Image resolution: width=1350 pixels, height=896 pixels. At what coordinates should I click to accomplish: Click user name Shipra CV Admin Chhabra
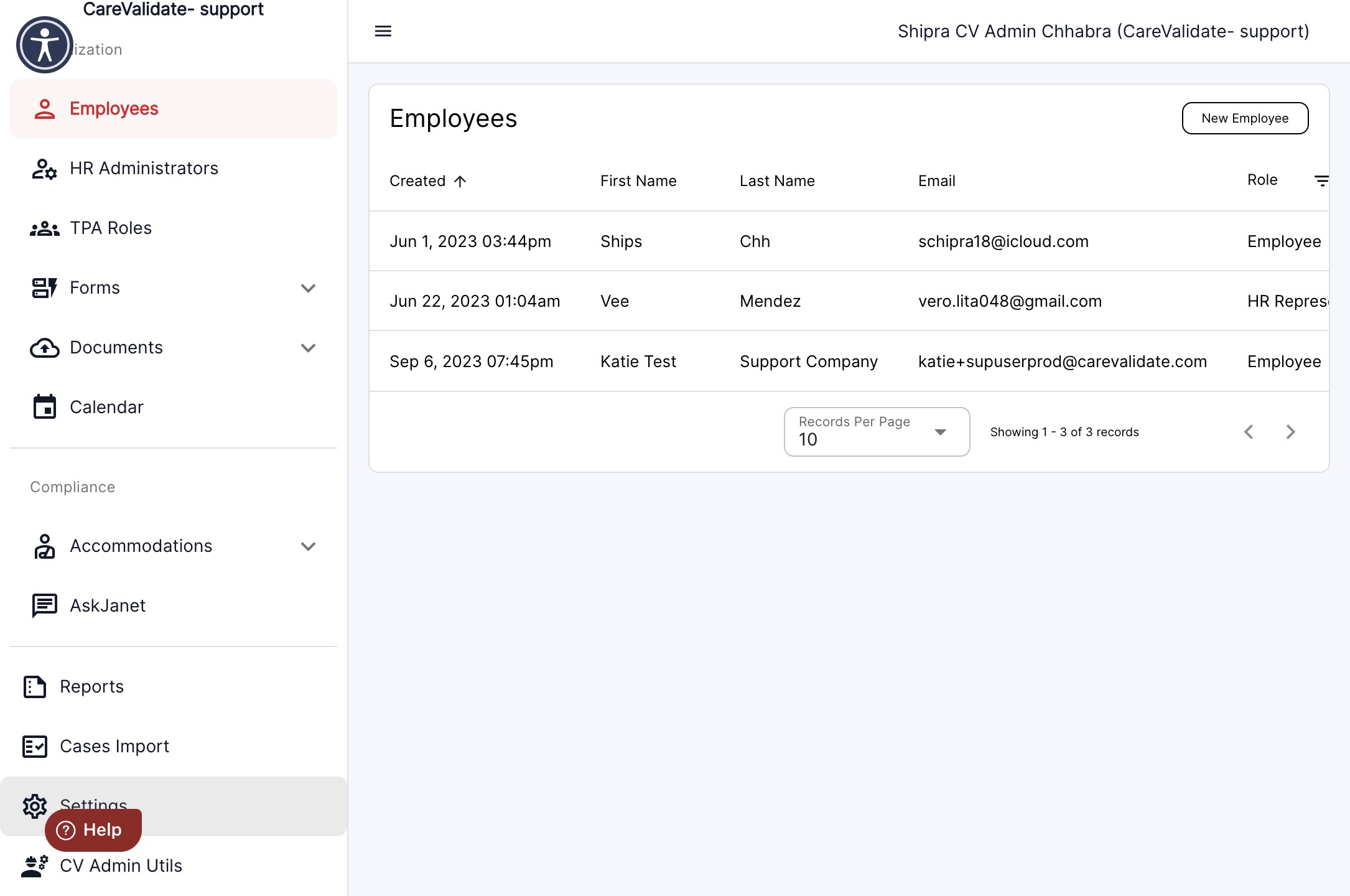coord(1104,31)
